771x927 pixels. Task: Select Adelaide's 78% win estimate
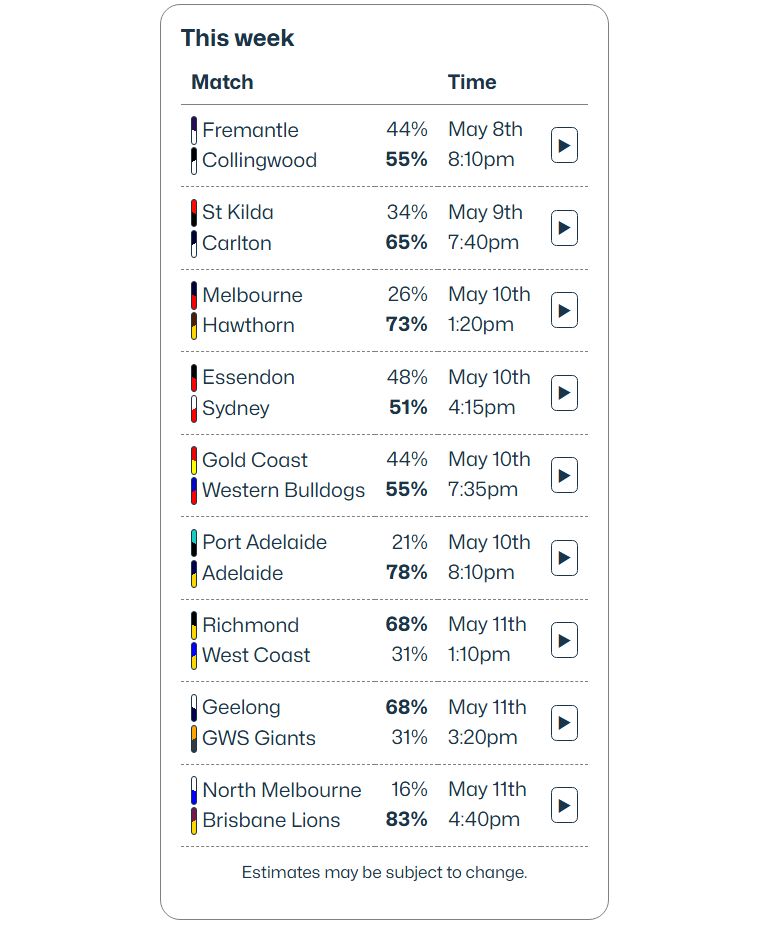point(407,572)
